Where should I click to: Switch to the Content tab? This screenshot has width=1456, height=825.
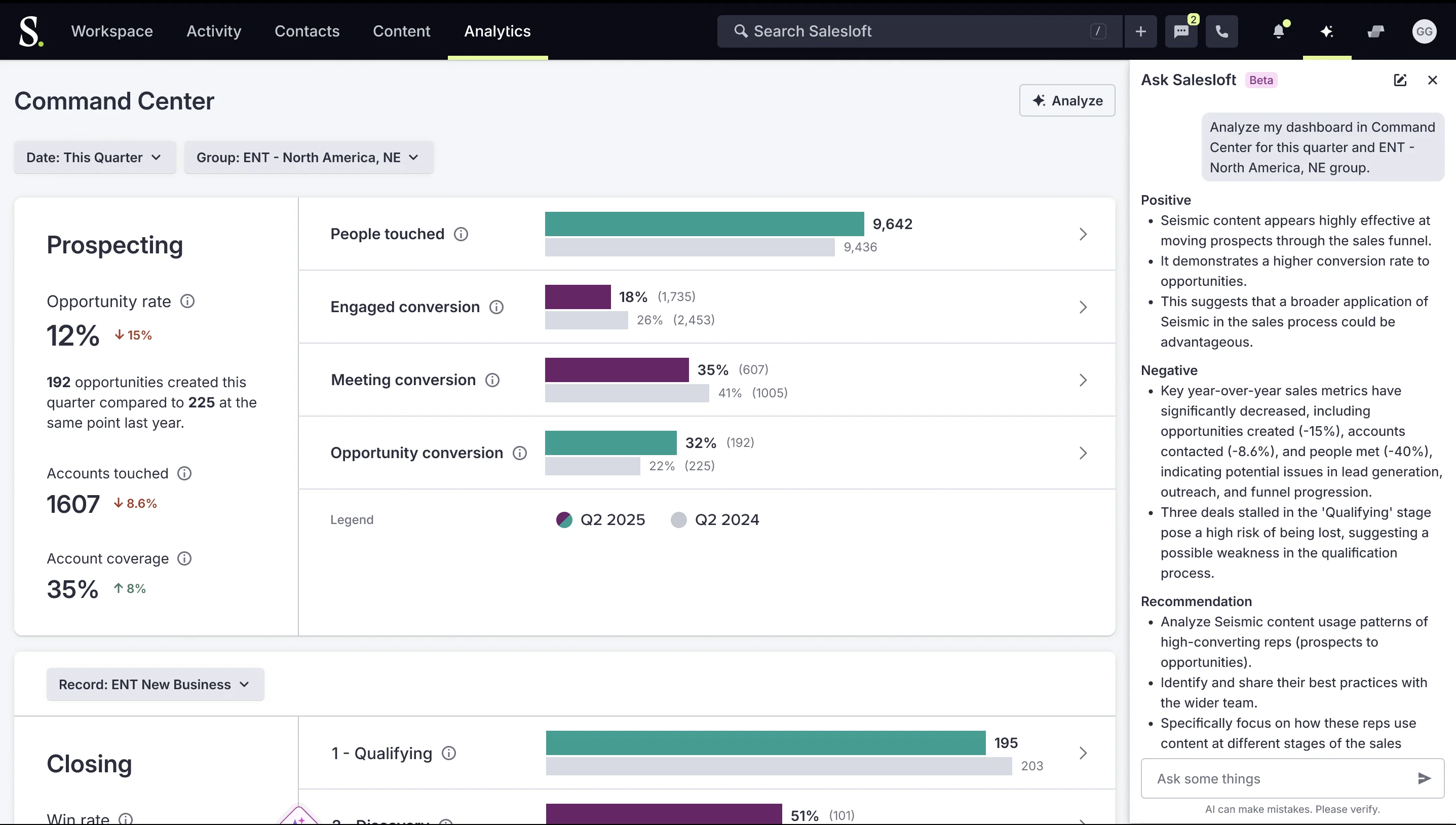[402, 31]
